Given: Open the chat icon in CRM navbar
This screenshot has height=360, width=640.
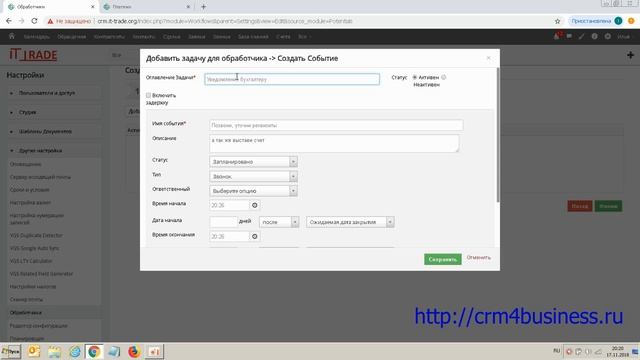Looking at the screenshot, I should tap(569, 36).
